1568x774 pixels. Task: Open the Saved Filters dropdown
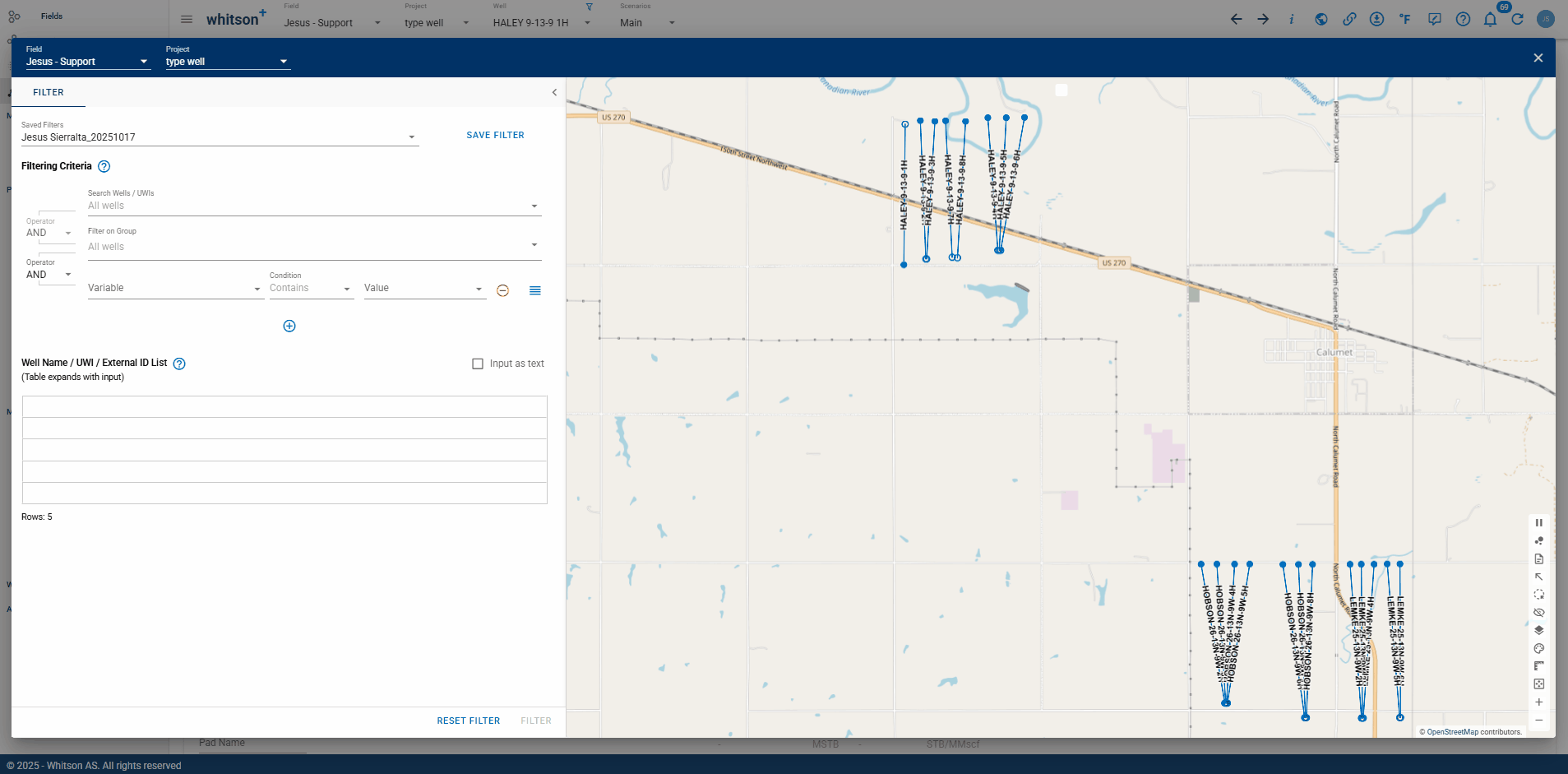pyautogui.click(x=411, y=137)
